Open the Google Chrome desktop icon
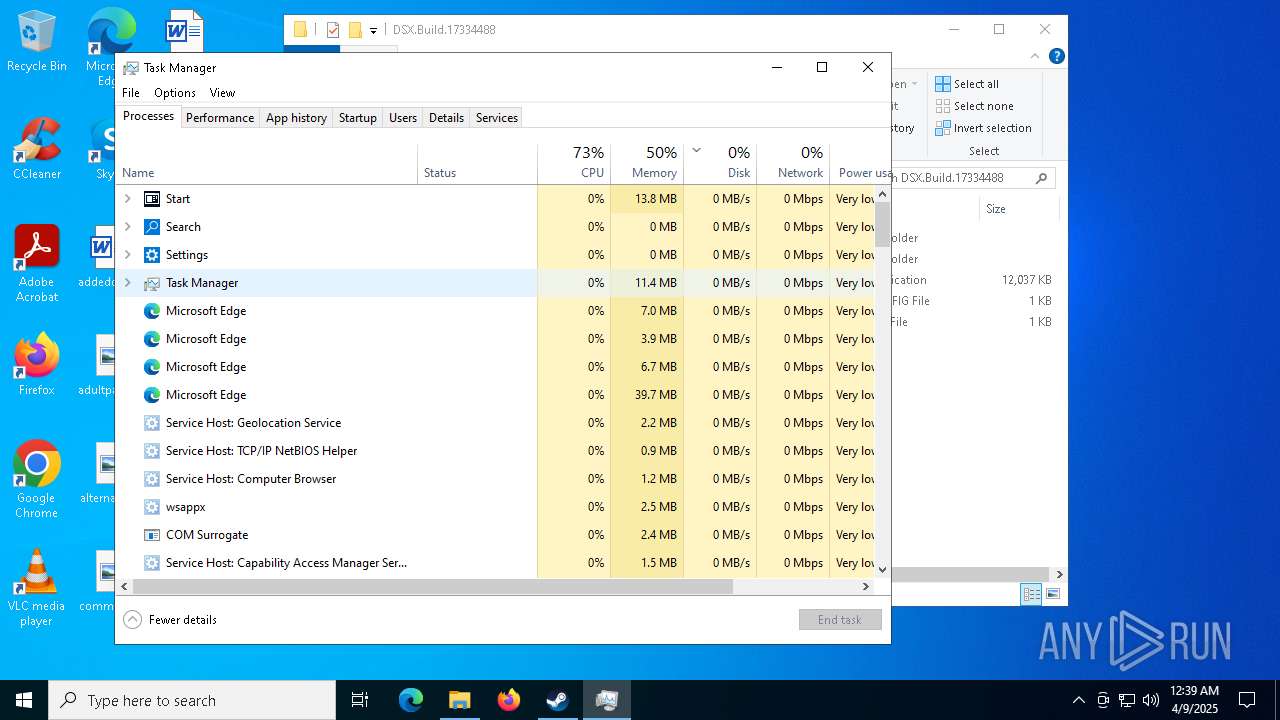Image resolution: width=1280 pixels, height=720 pixels. tap(36, 480)
